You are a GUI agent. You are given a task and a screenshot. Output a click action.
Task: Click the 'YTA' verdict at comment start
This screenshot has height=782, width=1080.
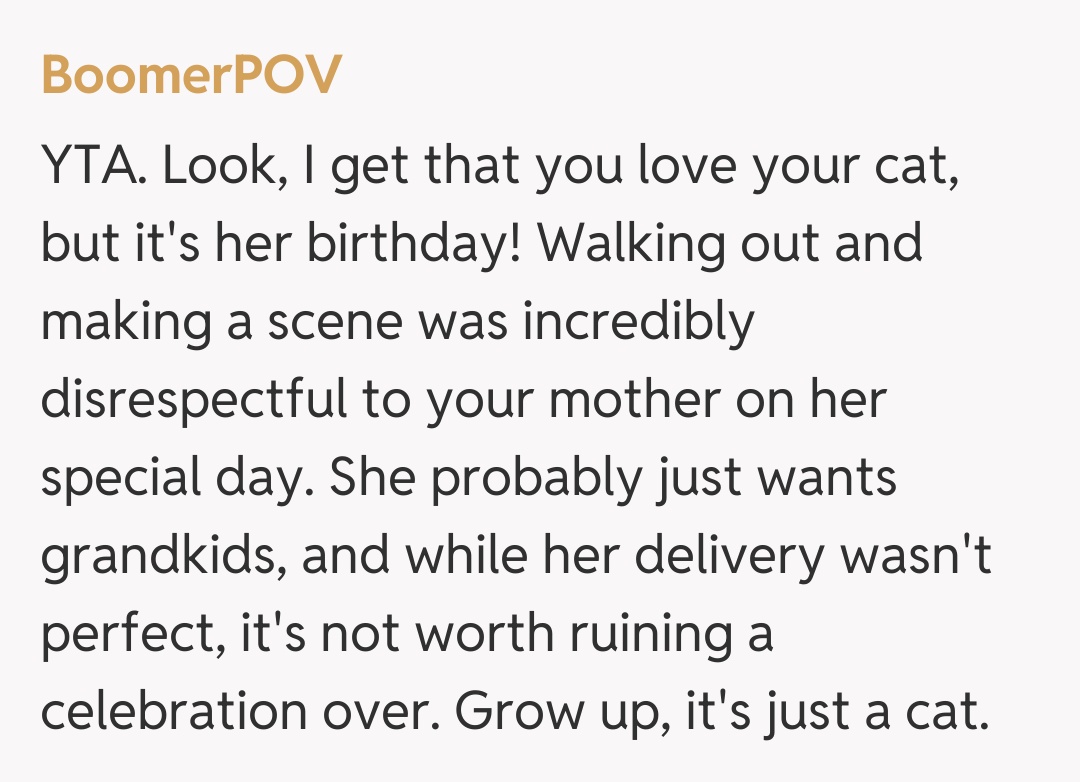[95, 168]
